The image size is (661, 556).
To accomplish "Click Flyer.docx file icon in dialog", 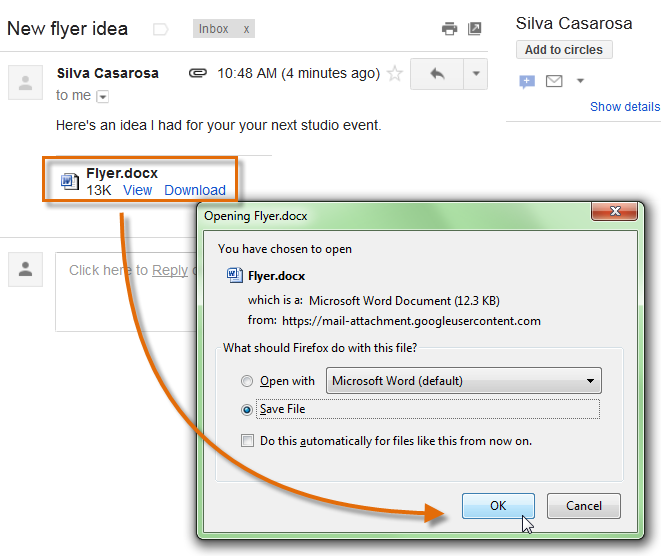I will [x=235, y=275].
